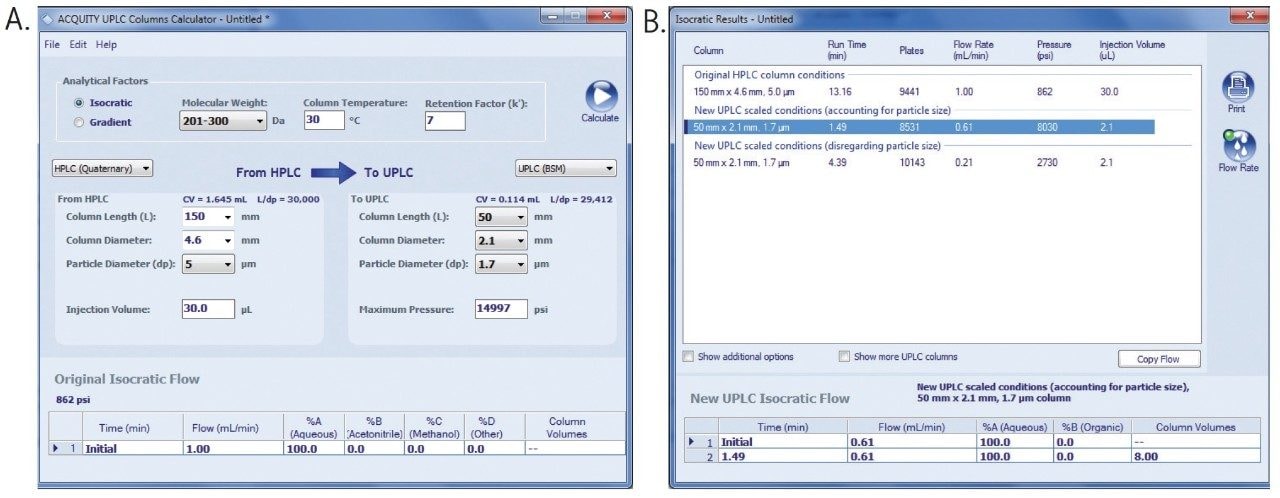Image resolution: width=1280 pixels, height=498 pixels.
Task: Click the Copy Flow button
Action: pos(1158,359)
